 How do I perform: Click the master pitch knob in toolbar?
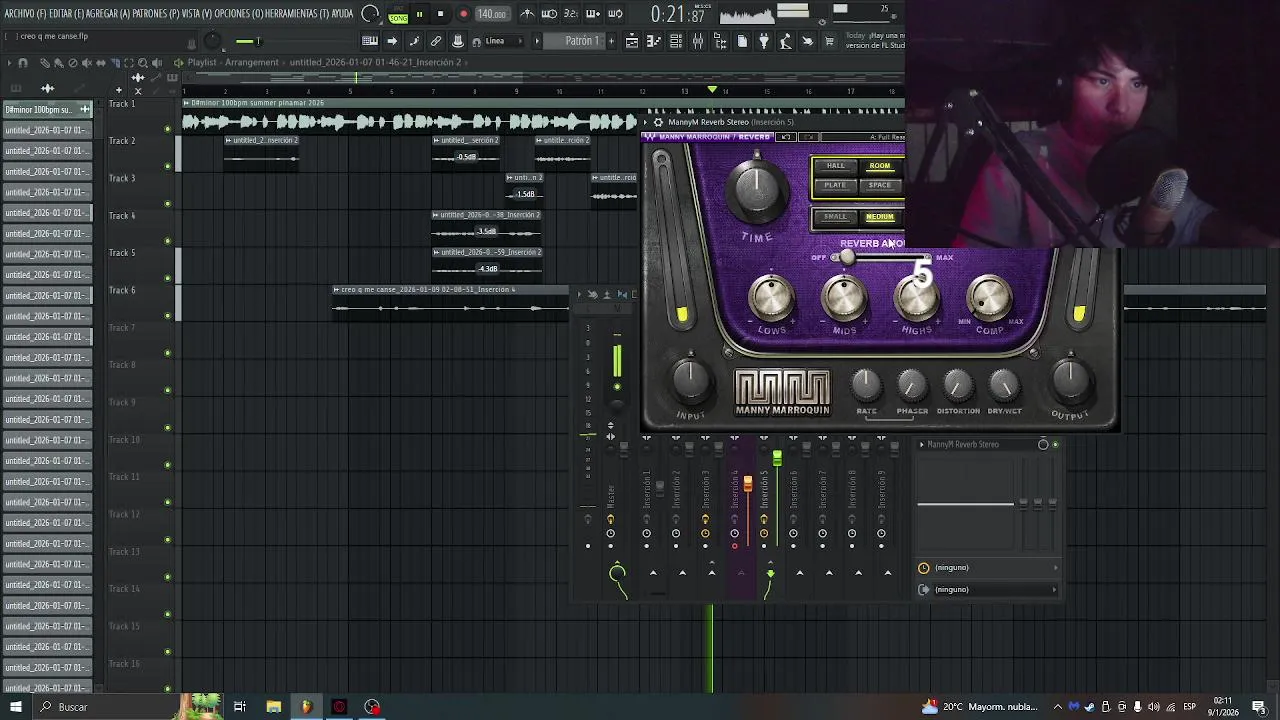point(212,41)
